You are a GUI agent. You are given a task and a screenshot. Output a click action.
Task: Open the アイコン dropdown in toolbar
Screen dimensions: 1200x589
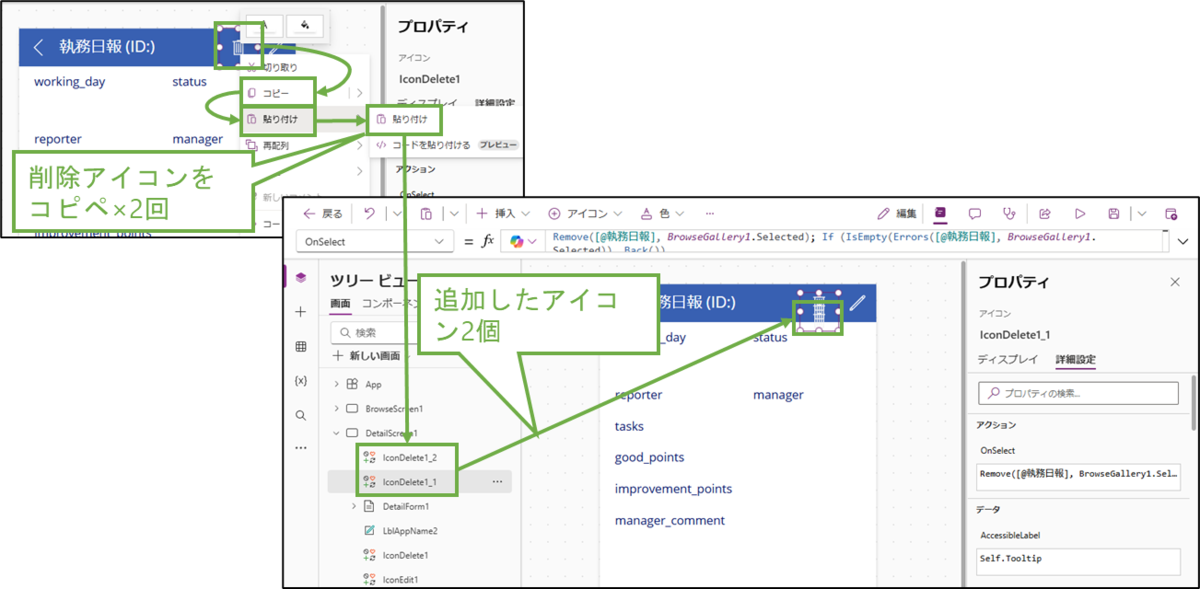click(x=585, y=213)
